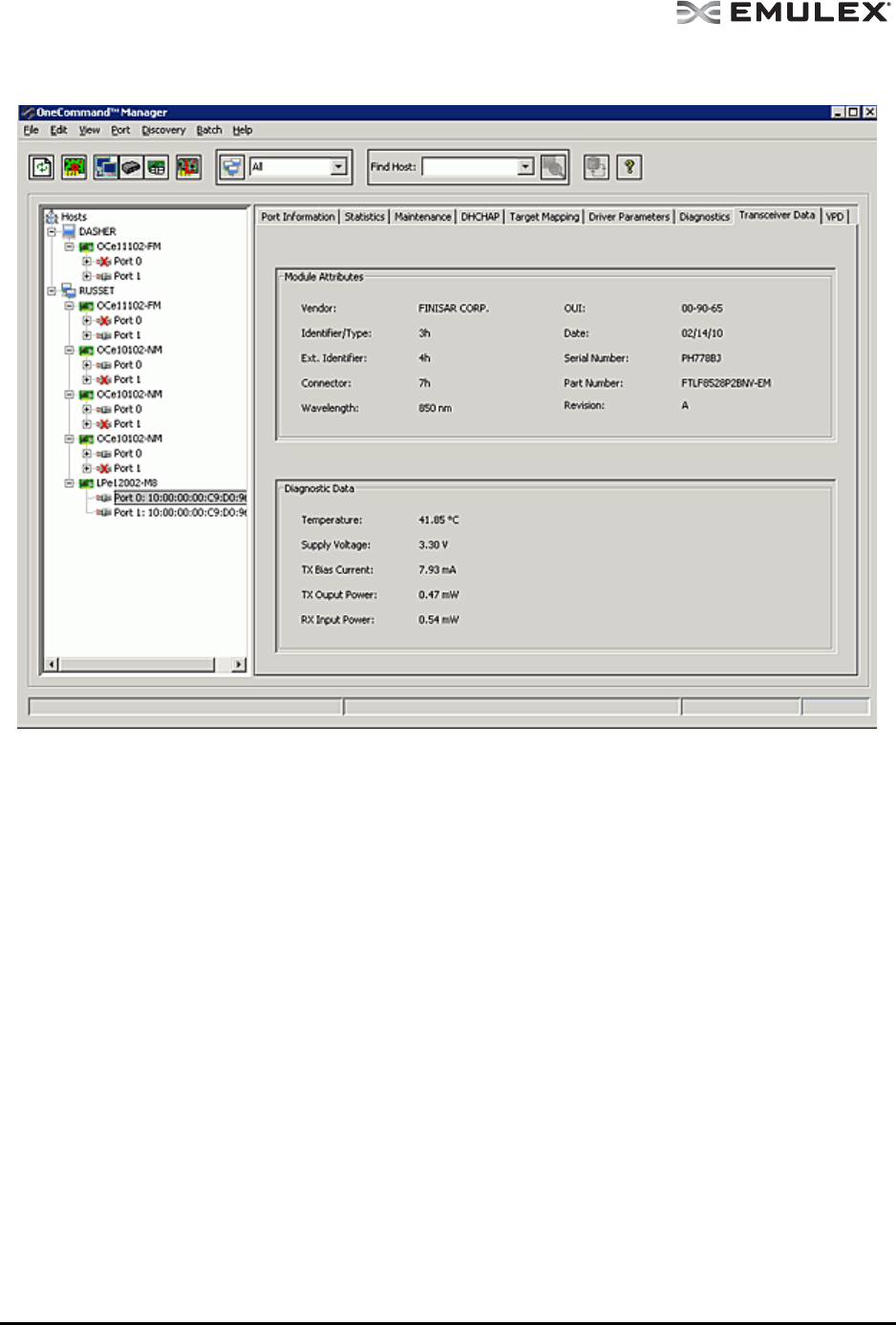Click RUSSET's OCe11102-FM adapter card icon
The image size is (896, 1325).
click(86, 306)
